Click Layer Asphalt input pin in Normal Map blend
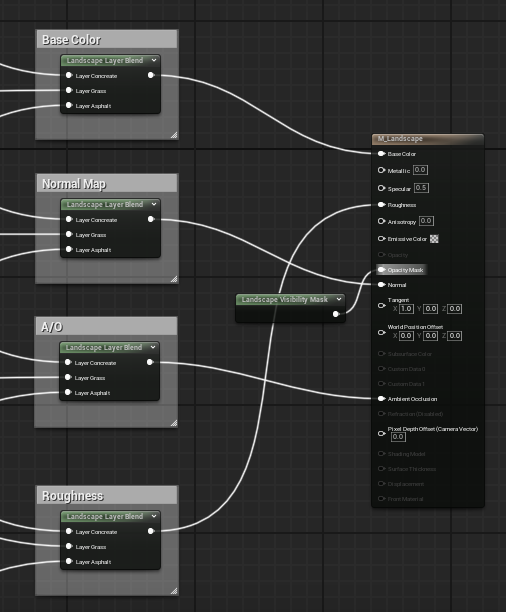Viewport: 506px width, 612px height. point(69,249)
